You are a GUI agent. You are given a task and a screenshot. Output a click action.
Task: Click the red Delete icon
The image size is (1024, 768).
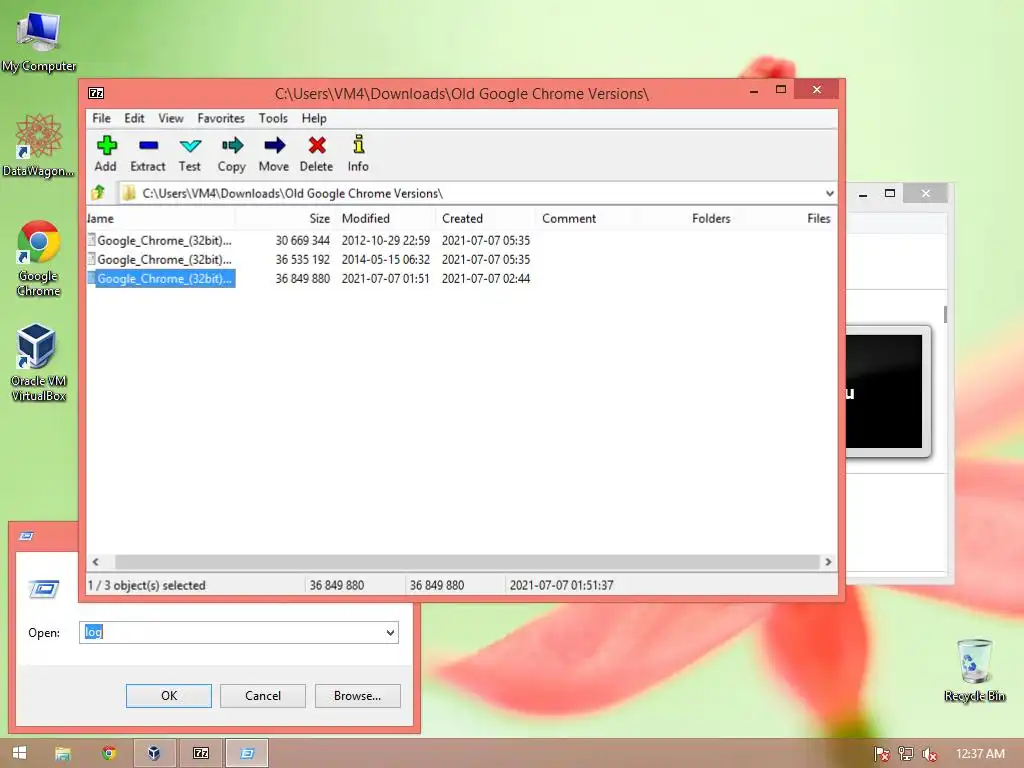(317, 154)
